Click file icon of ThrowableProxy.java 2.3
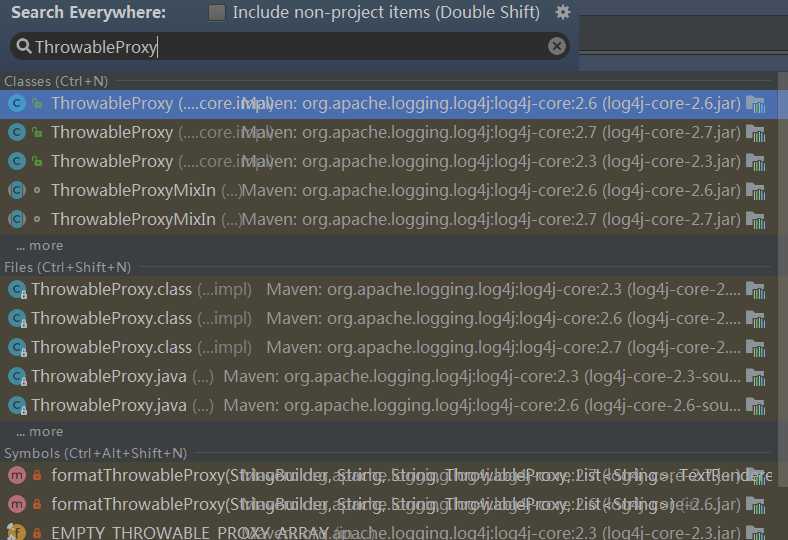Screen dimensions: 788x540 point(18,377)
